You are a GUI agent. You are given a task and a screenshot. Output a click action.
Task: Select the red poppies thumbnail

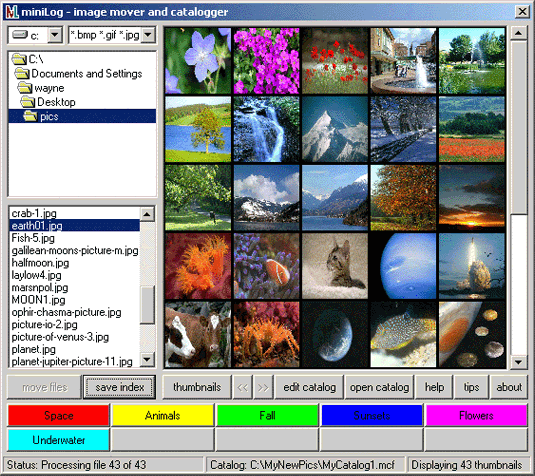point(335,61)
